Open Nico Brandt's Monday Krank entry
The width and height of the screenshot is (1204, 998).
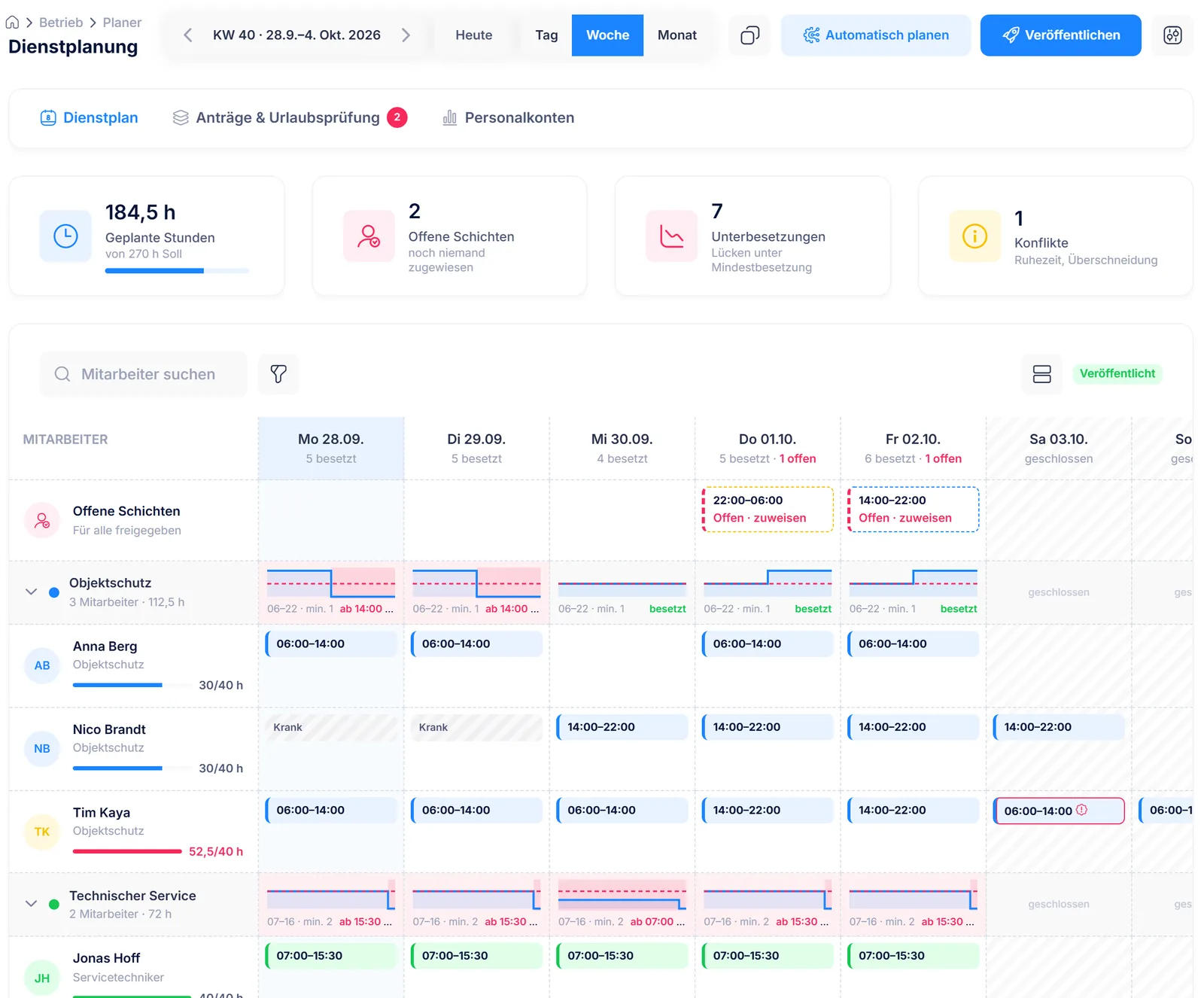coord(331,727)
